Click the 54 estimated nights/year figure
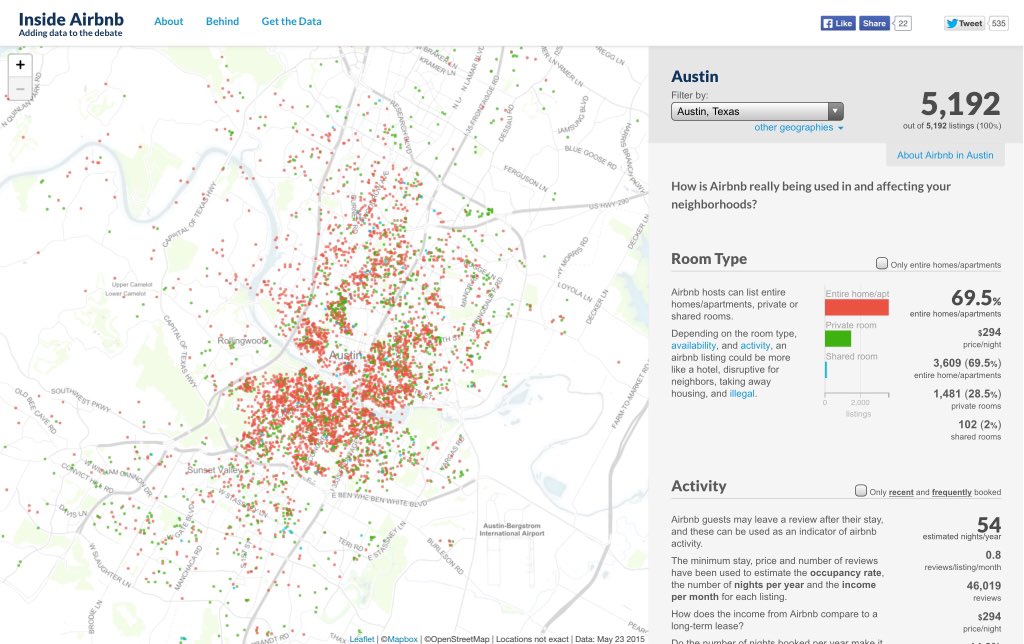Viewport: 1024px width, 644px height. pos(989,524)
